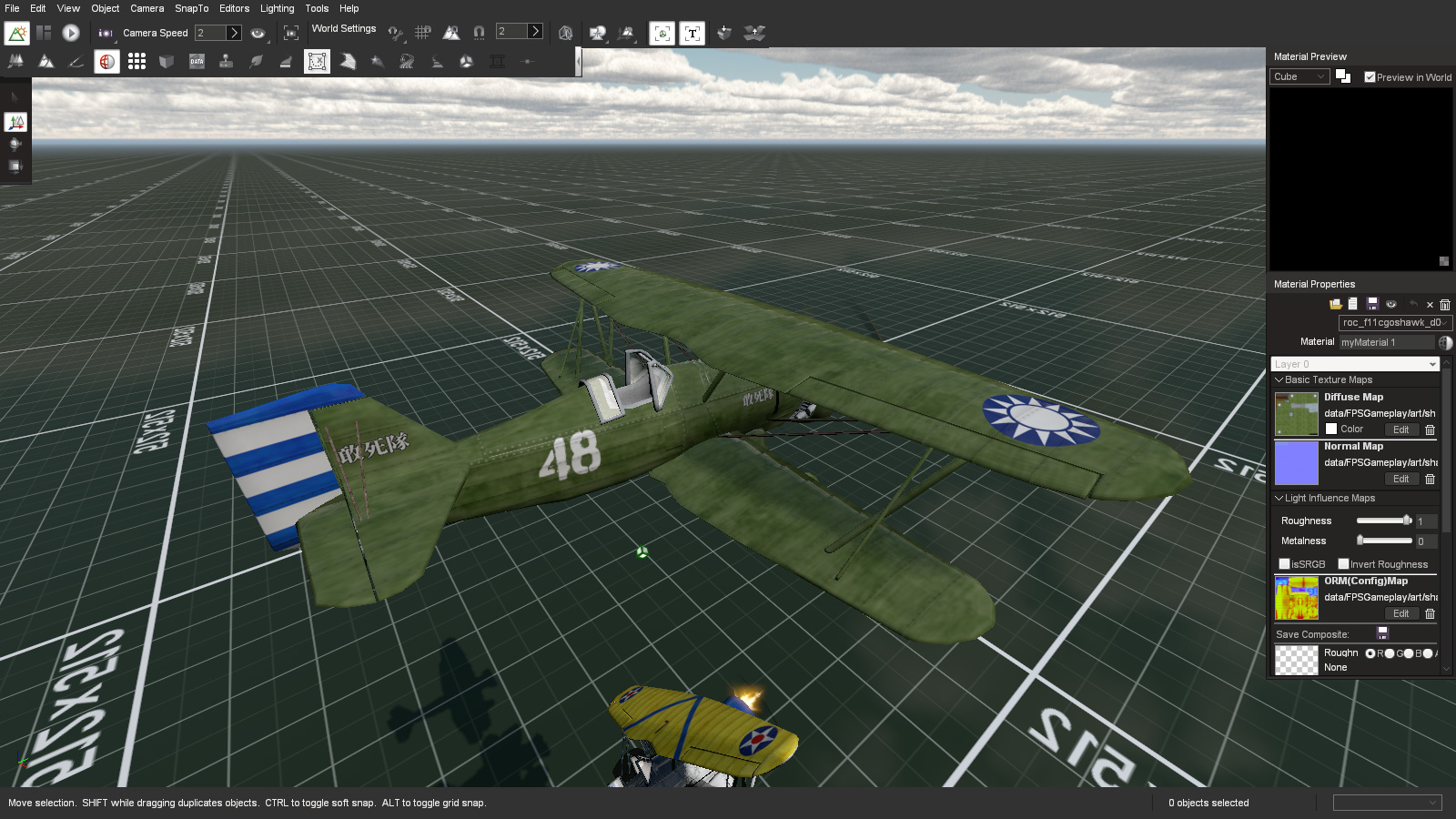Choose the Move selection tool in side toolbar
This screenshot has width=1456, height=819.
[x=15, y=121]
